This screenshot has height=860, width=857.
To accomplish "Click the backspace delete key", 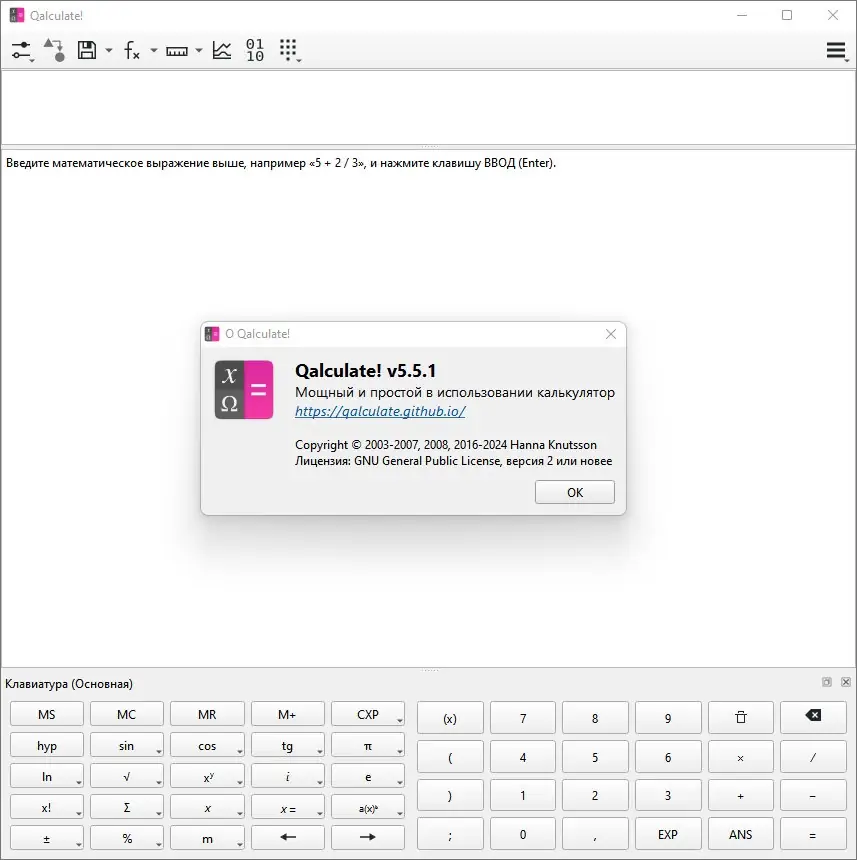I will [813, 717].
